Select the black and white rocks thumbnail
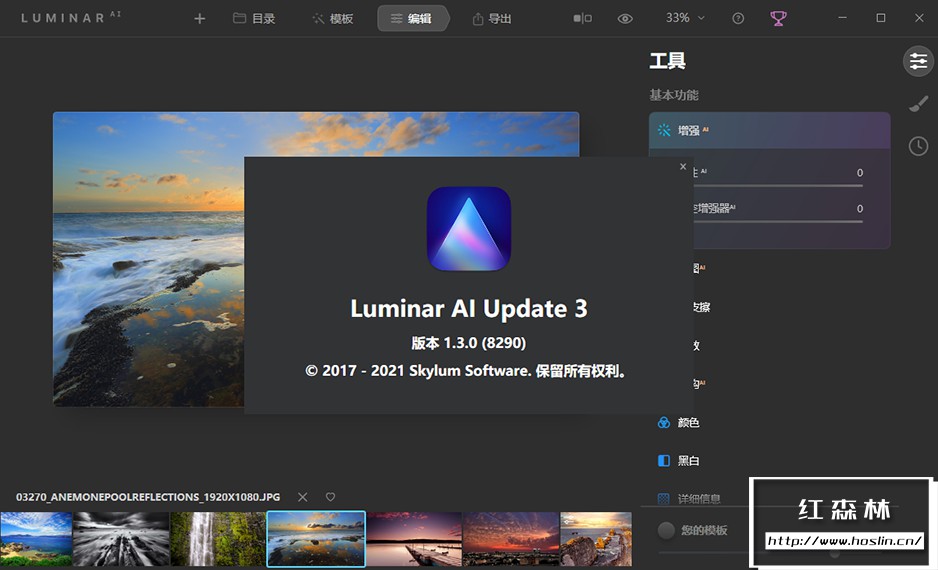 (x=121, y=538)
